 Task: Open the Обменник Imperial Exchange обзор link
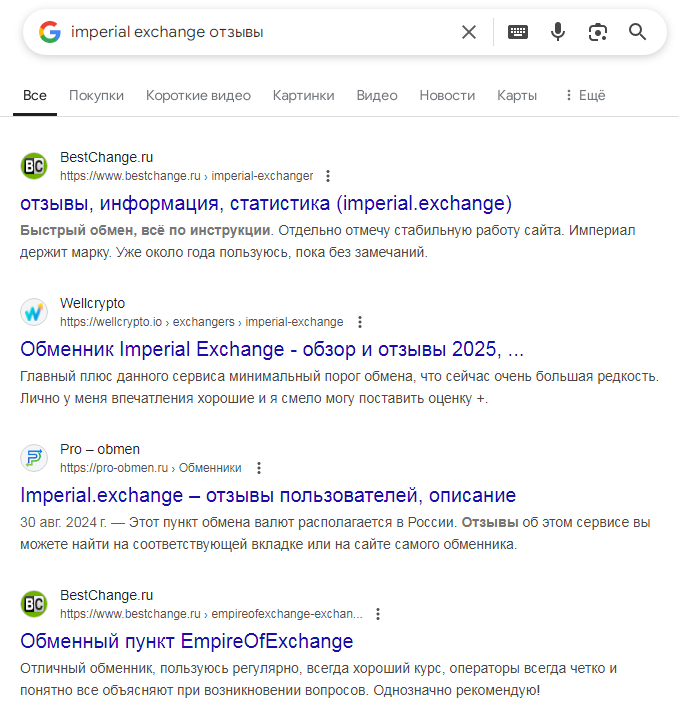pos(272,350)
